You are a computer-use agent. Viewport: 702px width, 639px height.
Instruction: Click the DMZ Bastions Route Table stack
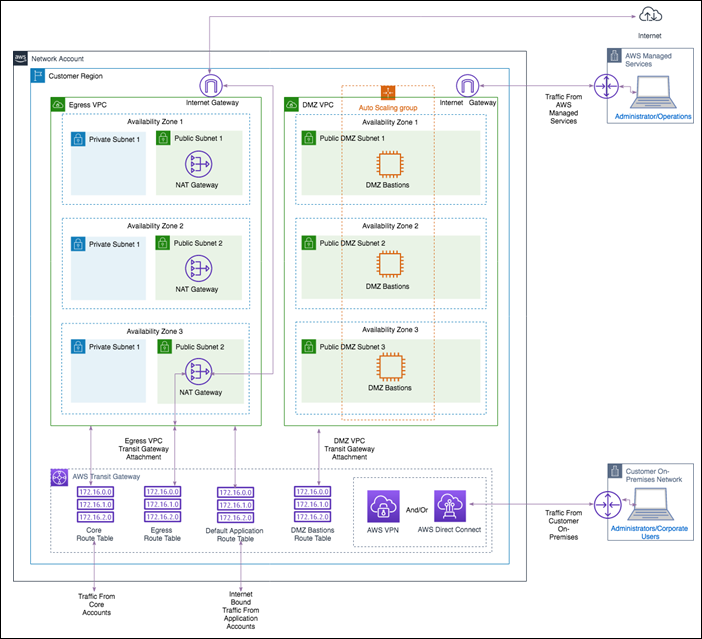tap(309, 505)
